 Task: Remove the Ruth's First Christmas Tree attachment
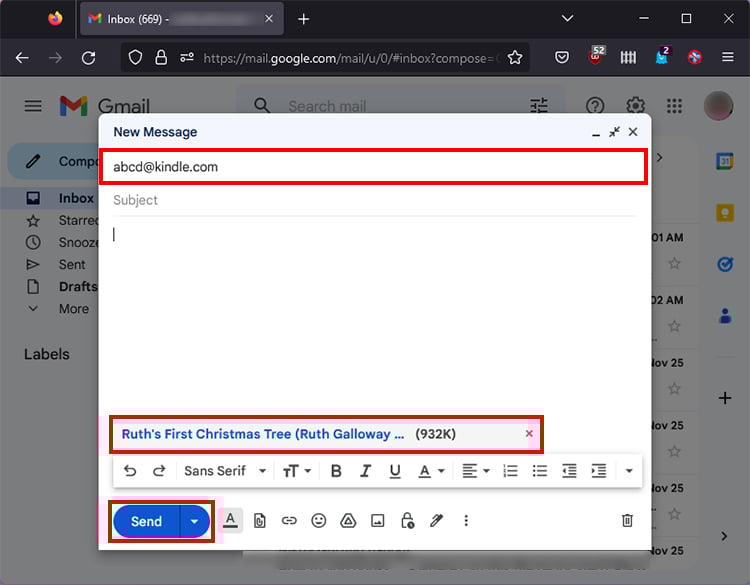(x=529, y=434)
